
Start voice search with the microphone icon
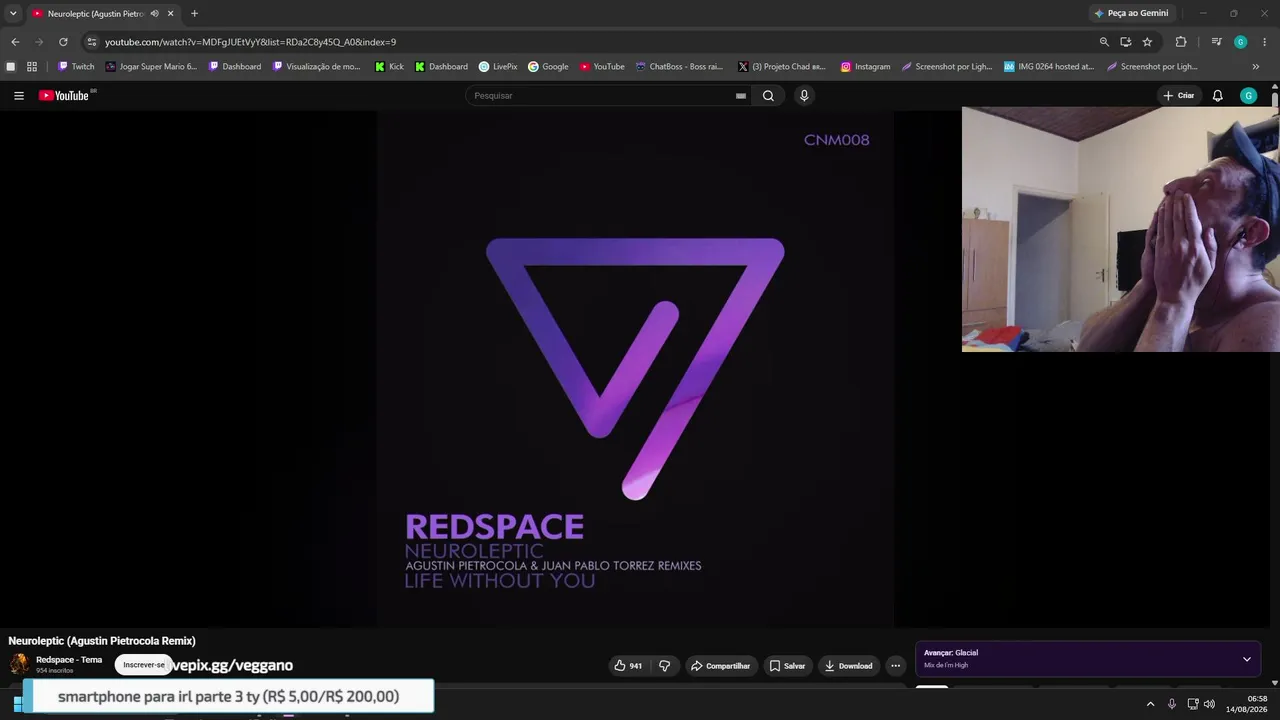point(804,96)
